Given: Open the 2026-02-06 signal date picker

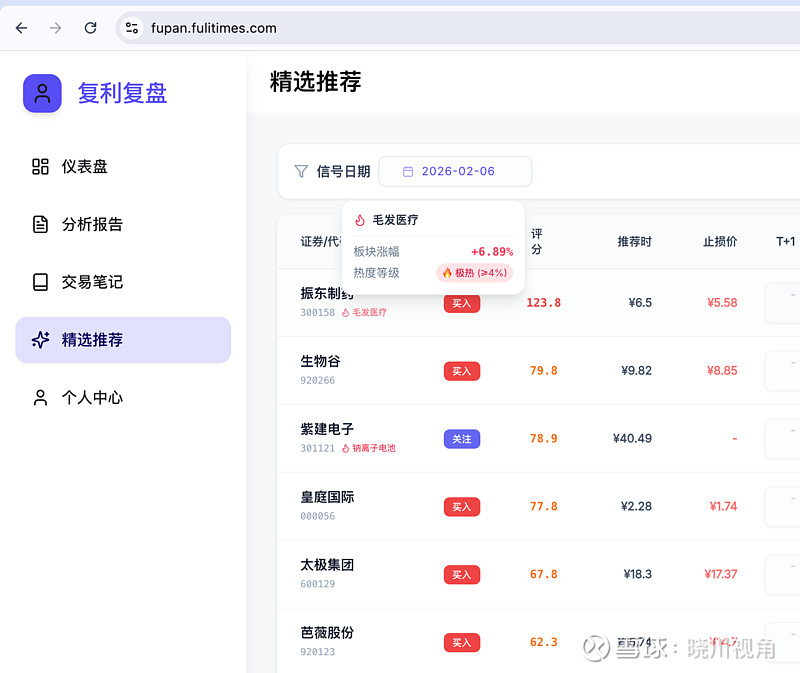Looking at the screenshot, I should point(456,171).
